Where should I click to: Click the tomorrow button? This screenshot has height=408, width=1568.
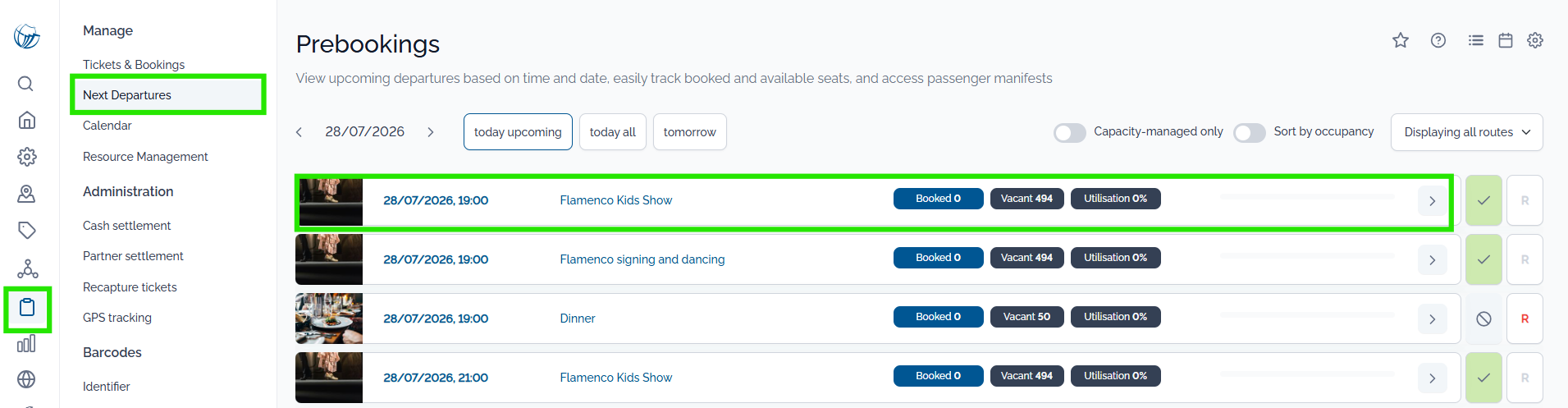click(690, 132)
